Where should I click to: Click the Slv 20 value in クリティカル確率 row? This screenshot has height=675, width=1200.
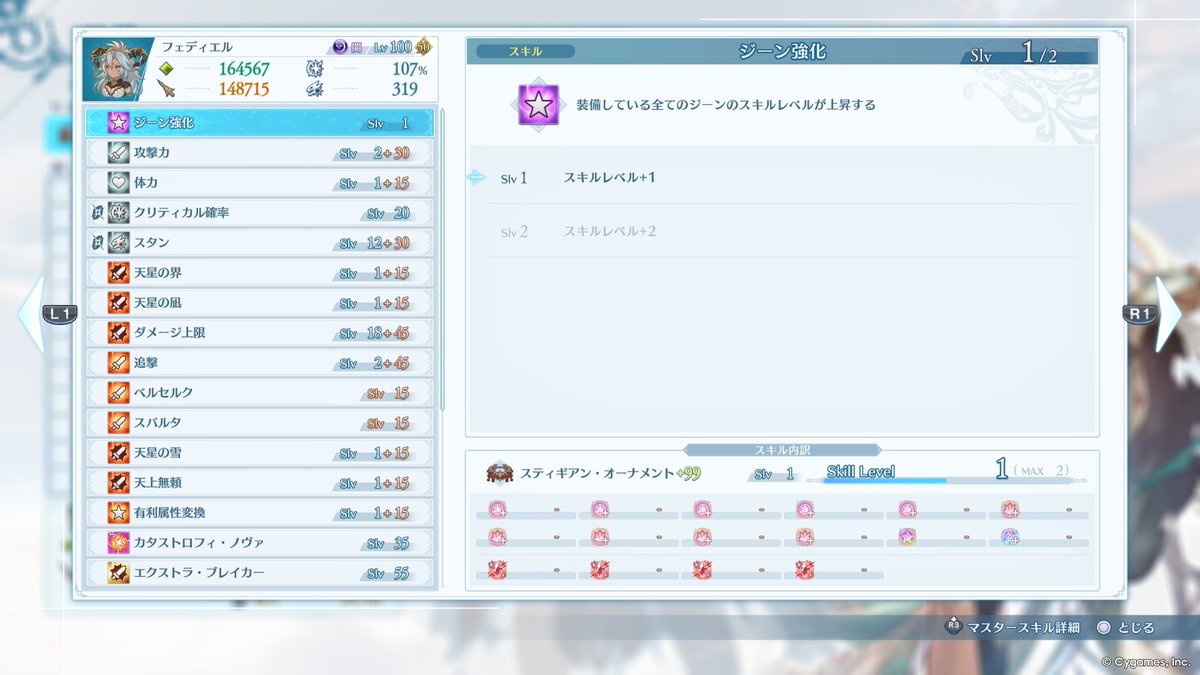389,213
